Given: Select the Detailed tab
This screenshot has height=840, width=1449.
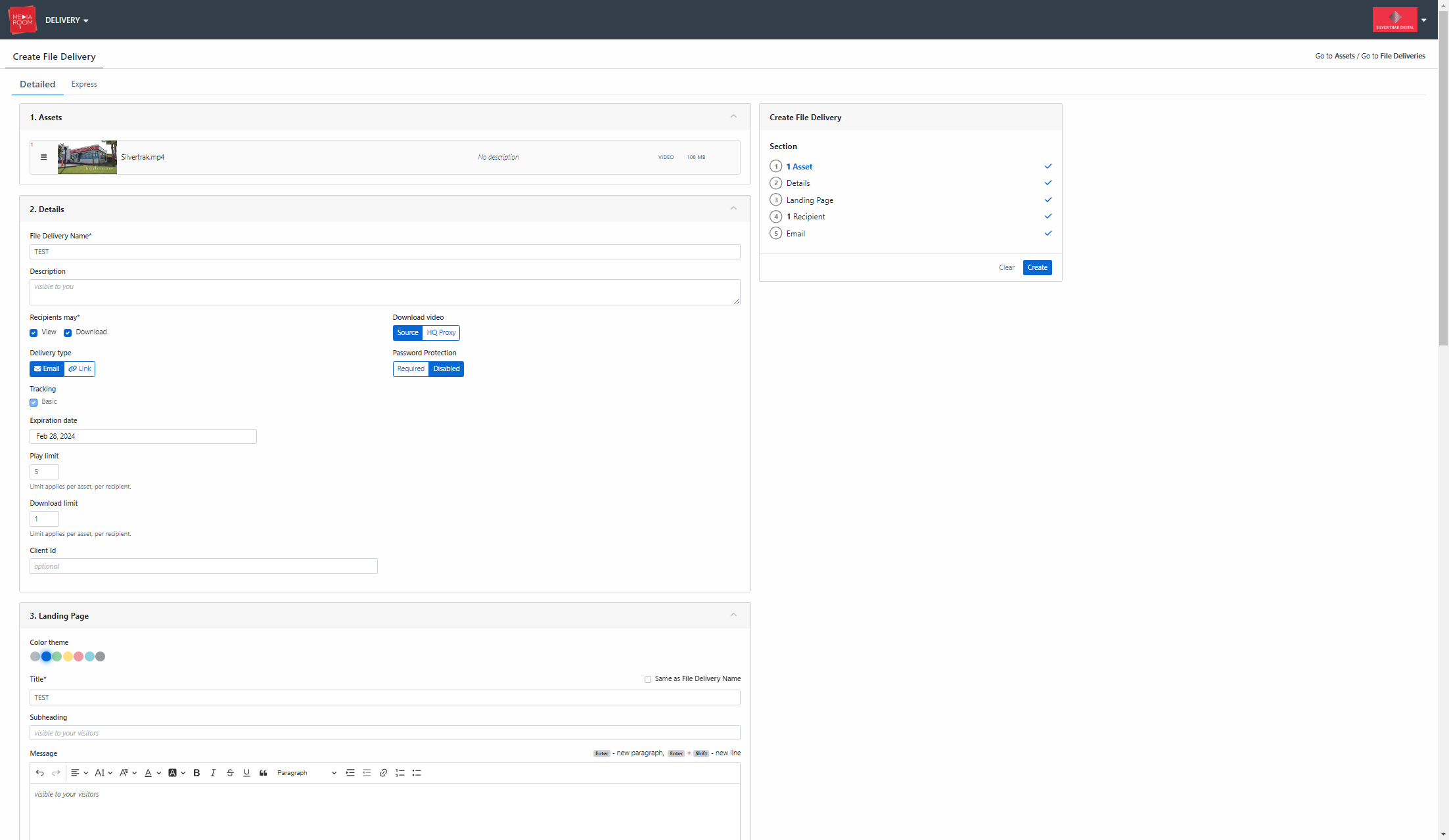Looking at the screenshot, I should [x=37, y=84].
